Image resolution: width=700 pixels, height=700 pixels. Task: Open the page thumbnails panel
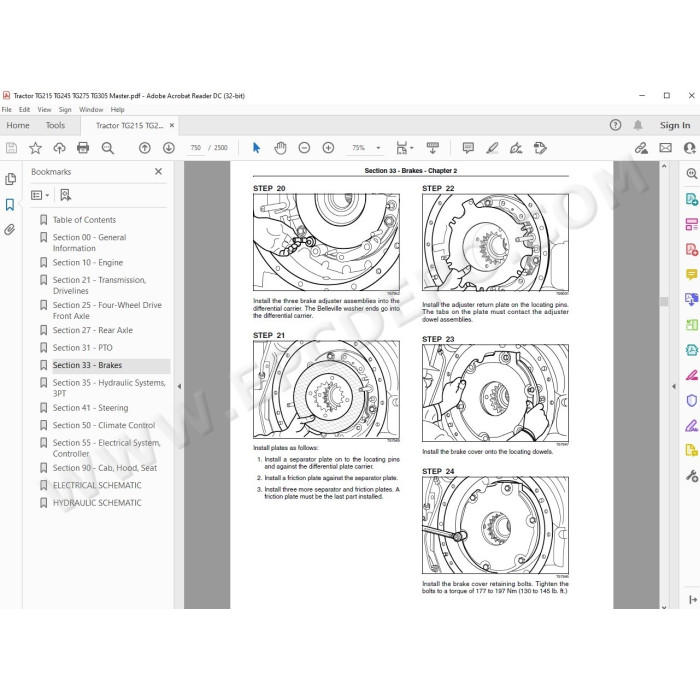tap(10, 179)
